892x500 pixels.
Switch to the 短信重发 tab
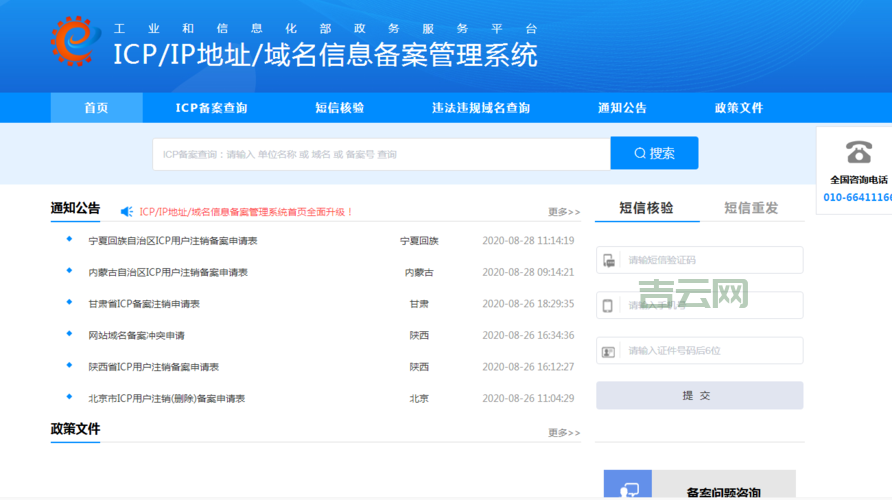[x=751, y=208]
